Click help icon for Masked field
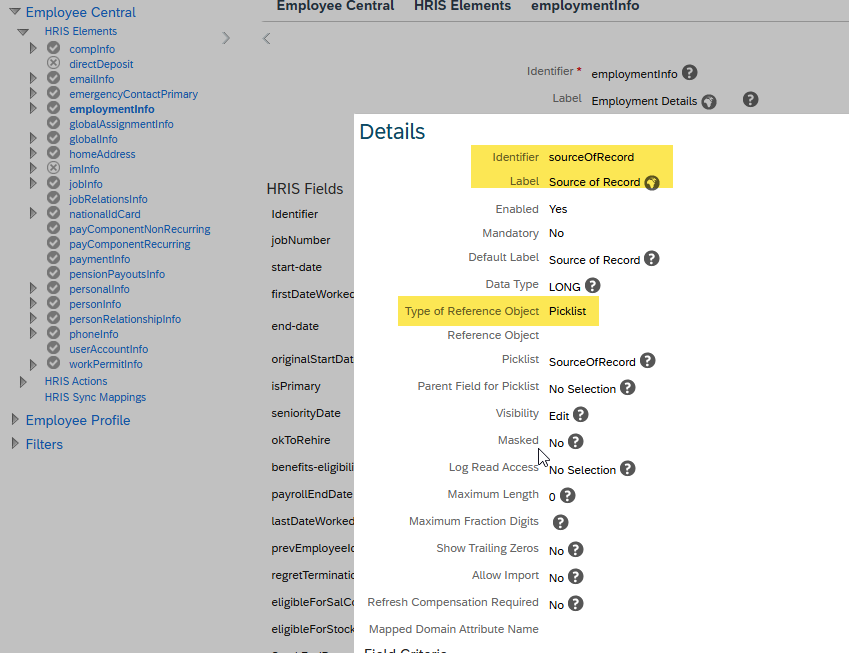 [576, 442]
